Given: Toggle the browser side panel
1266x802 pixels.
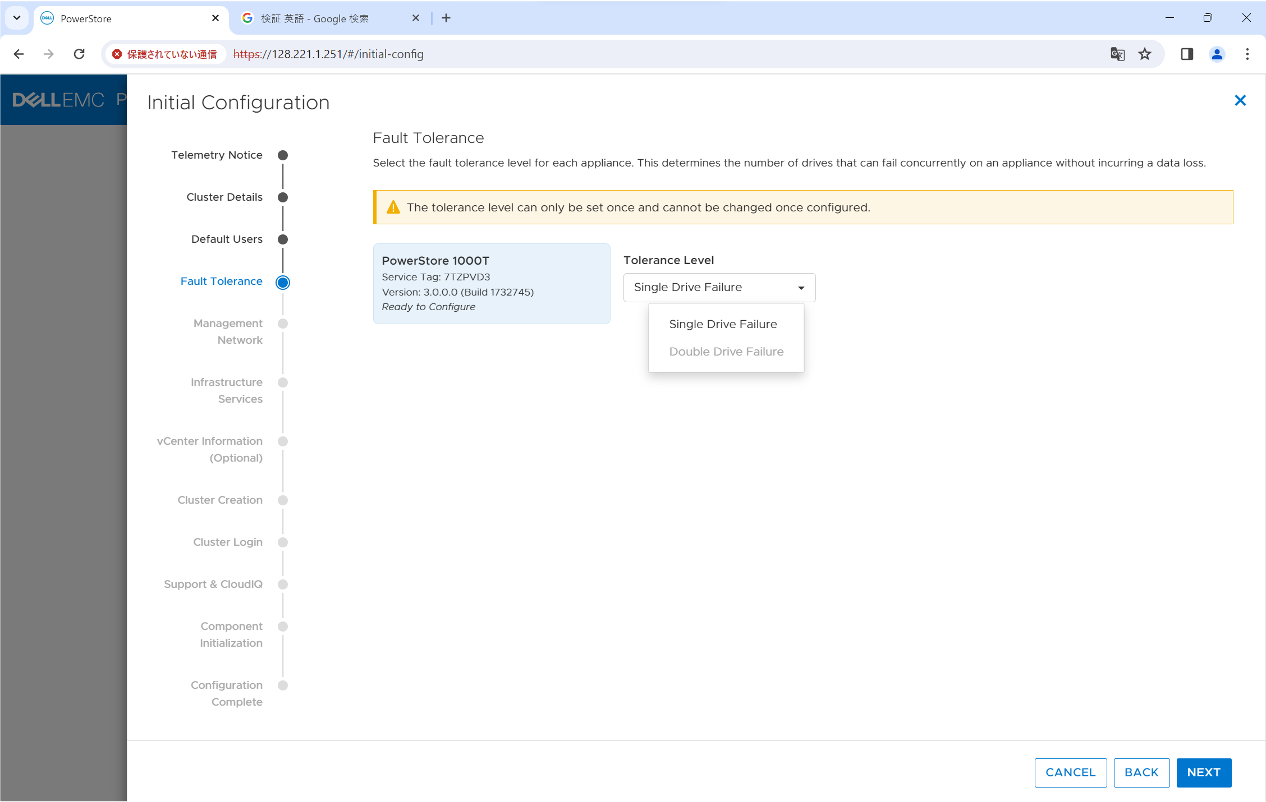Looking at the screenshot, I should click(1187, 54).
